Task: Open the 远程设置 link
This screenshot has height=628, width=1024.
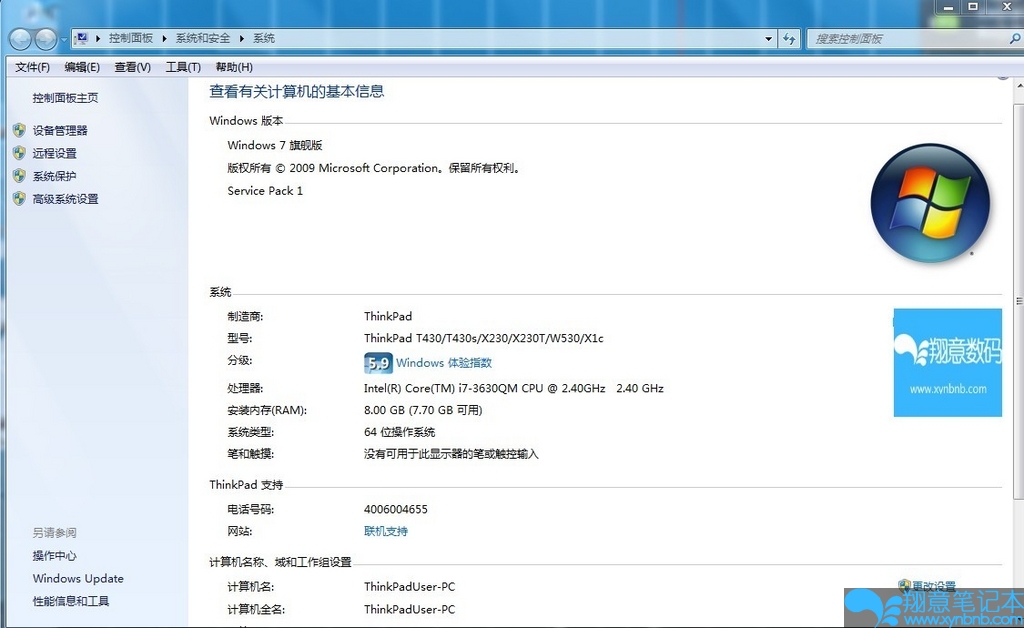Action: coord(55,153)
